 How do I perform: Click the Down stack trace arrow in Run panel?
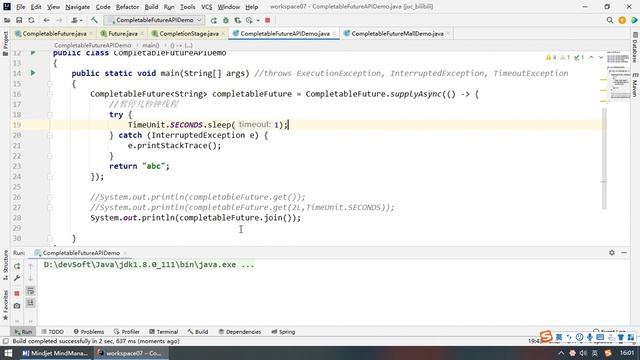[x=30, y=278]
